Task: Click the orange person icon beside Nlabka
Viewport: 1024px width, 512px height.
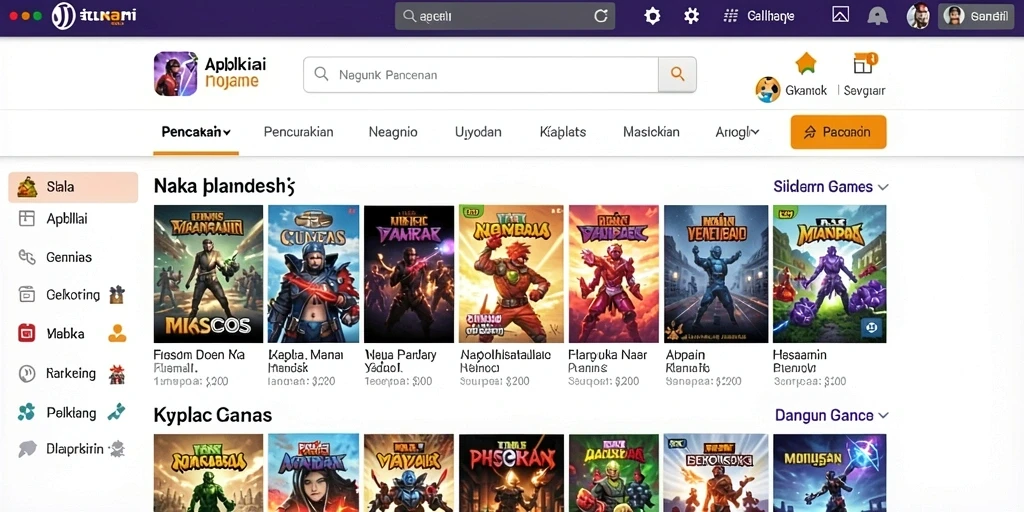Action: pos(117,333)
